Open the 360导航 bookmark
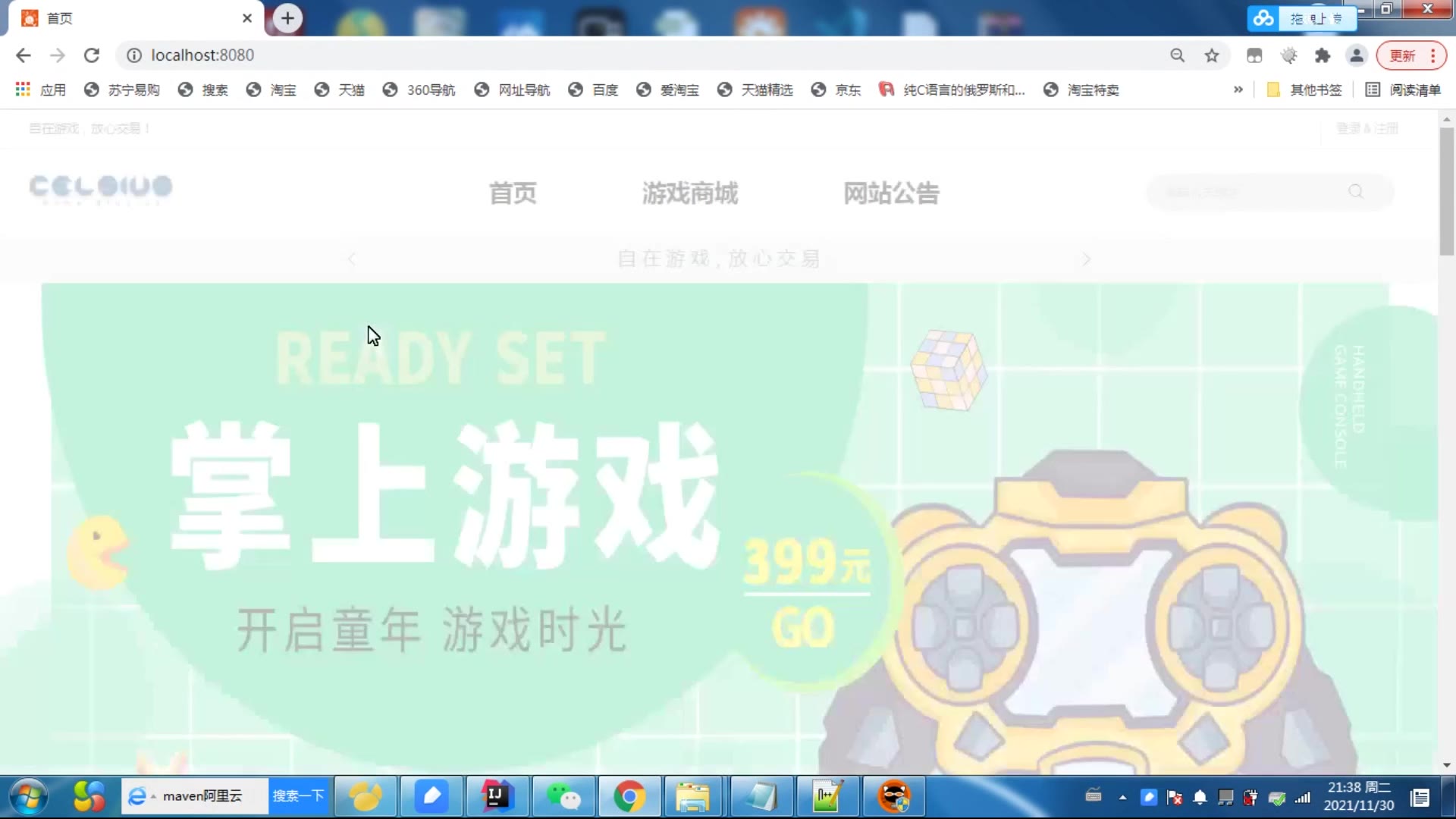Viewport: 1456px width, 819px height. 419,89
